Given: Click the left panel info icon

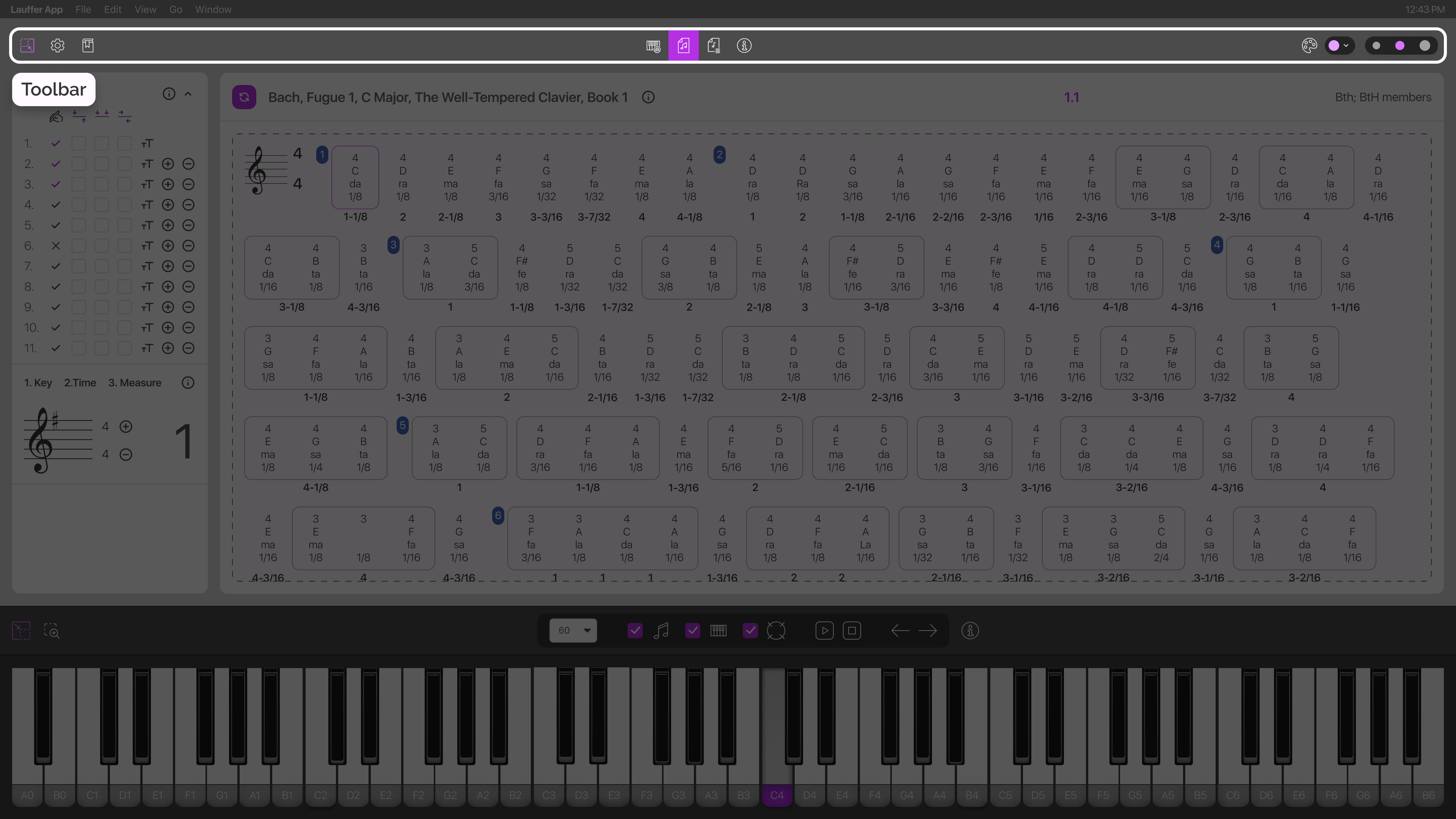Looking at the screenshot, I should click(x=169, y=94).
